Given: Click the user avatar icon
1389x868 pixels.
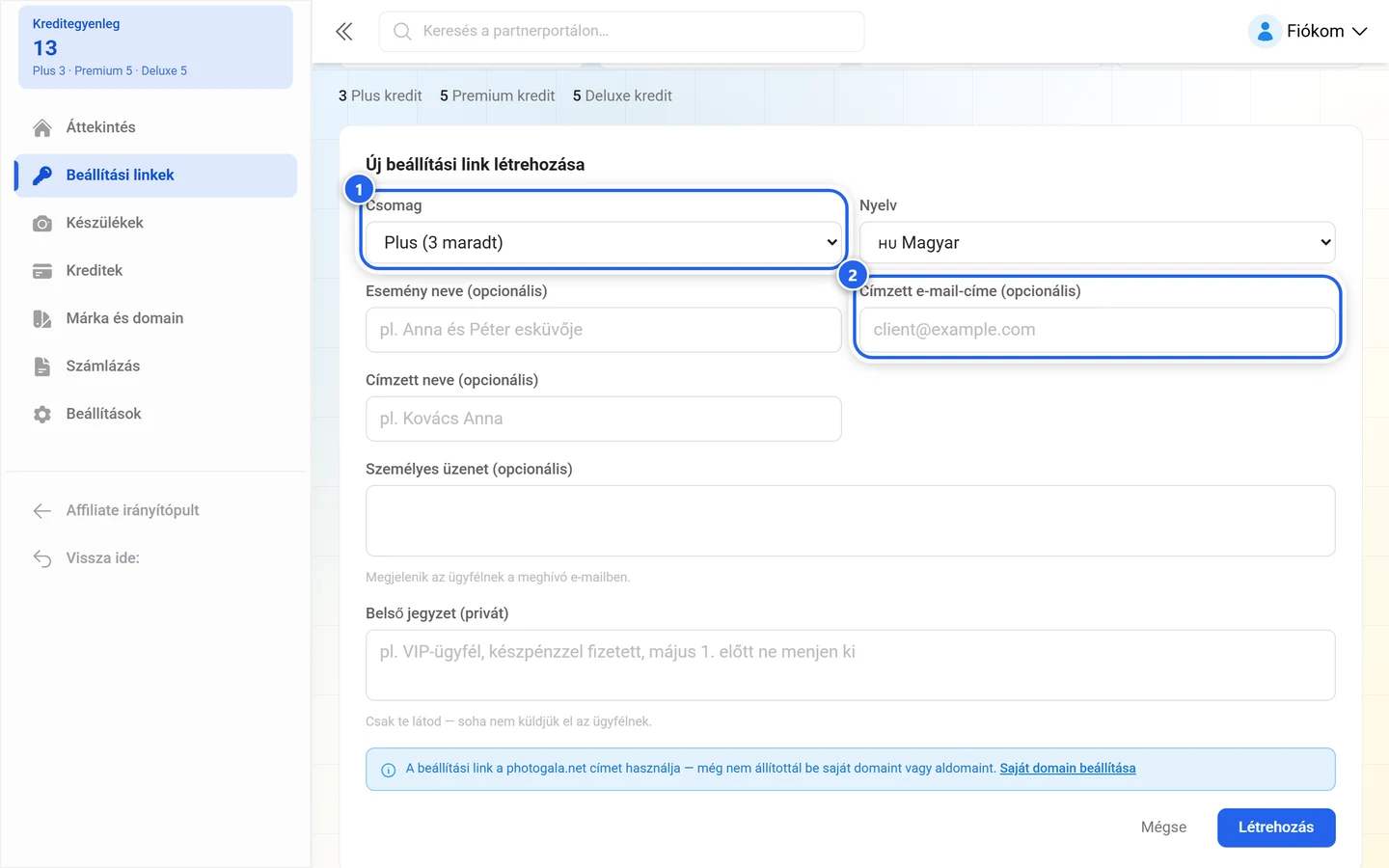Looking at the screenshot, I should pyautogui.click(x=1265, y=32).
